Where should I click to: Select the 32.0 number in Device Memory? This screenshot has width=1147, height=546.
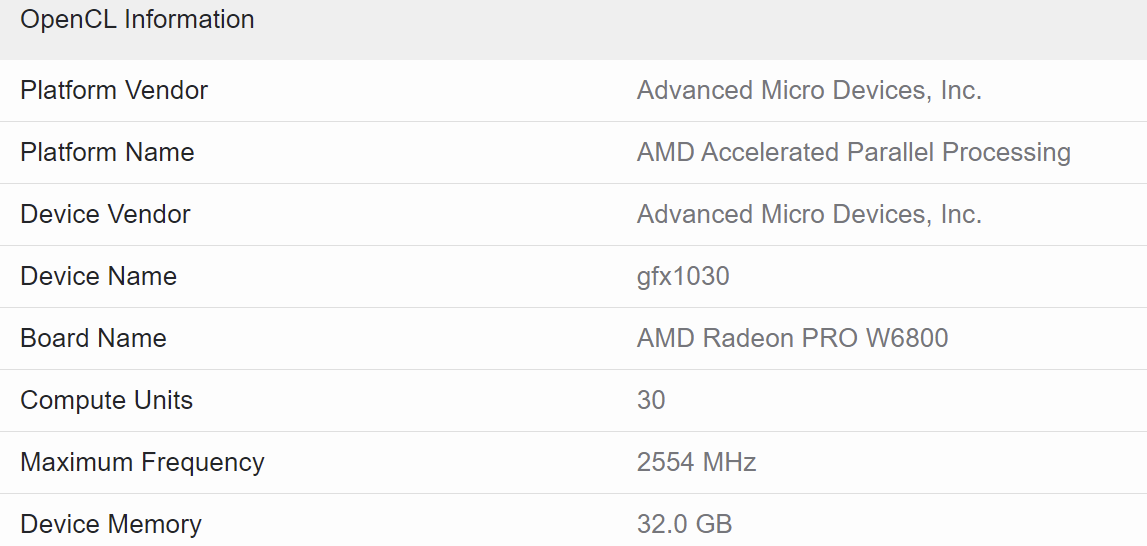point(660,524)
